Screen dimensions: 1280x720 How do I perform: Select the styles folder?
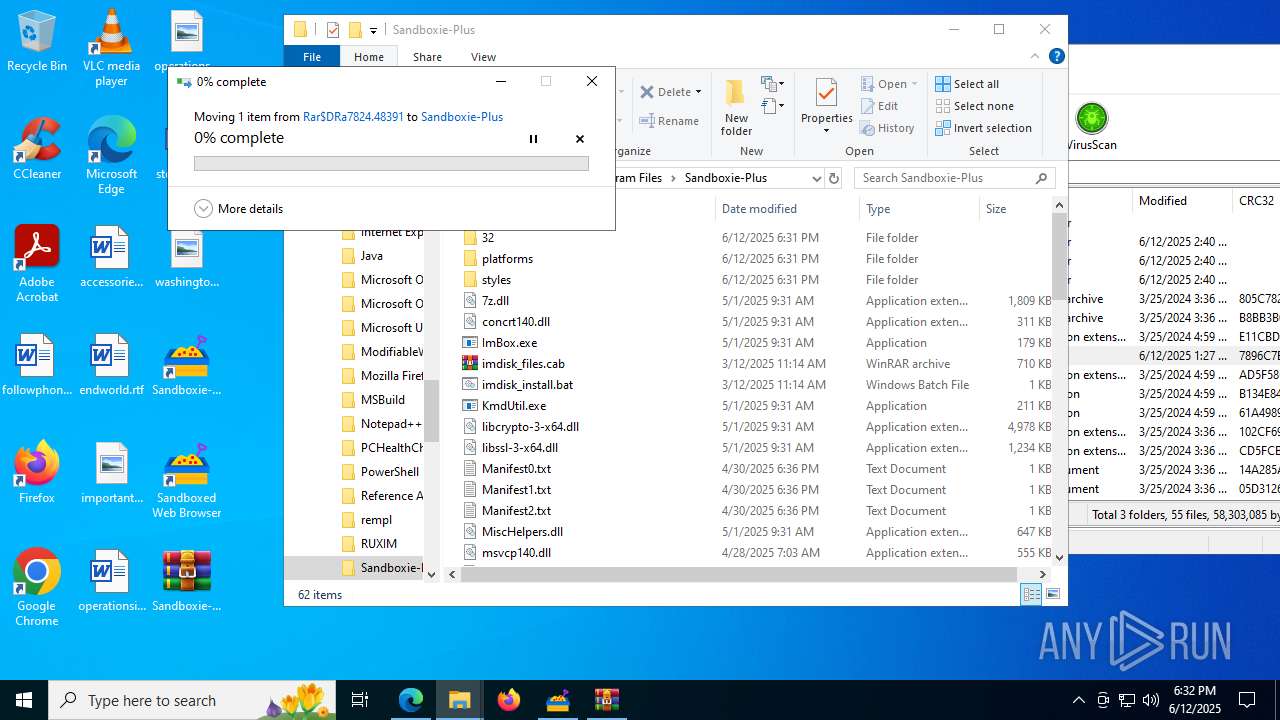tap(496, 280)
